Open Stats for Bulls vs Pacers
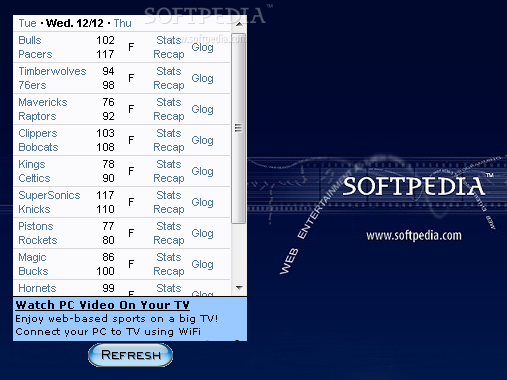This screenshot has width=507, height=380. 169,40
